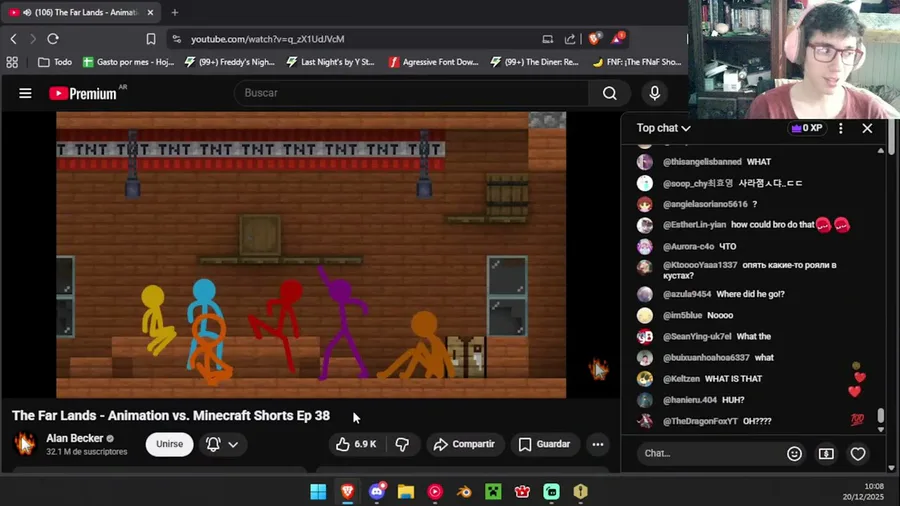Open Discord from taskbar
The height and width of the screenshot is (506, 900).
tap(377, 492)
